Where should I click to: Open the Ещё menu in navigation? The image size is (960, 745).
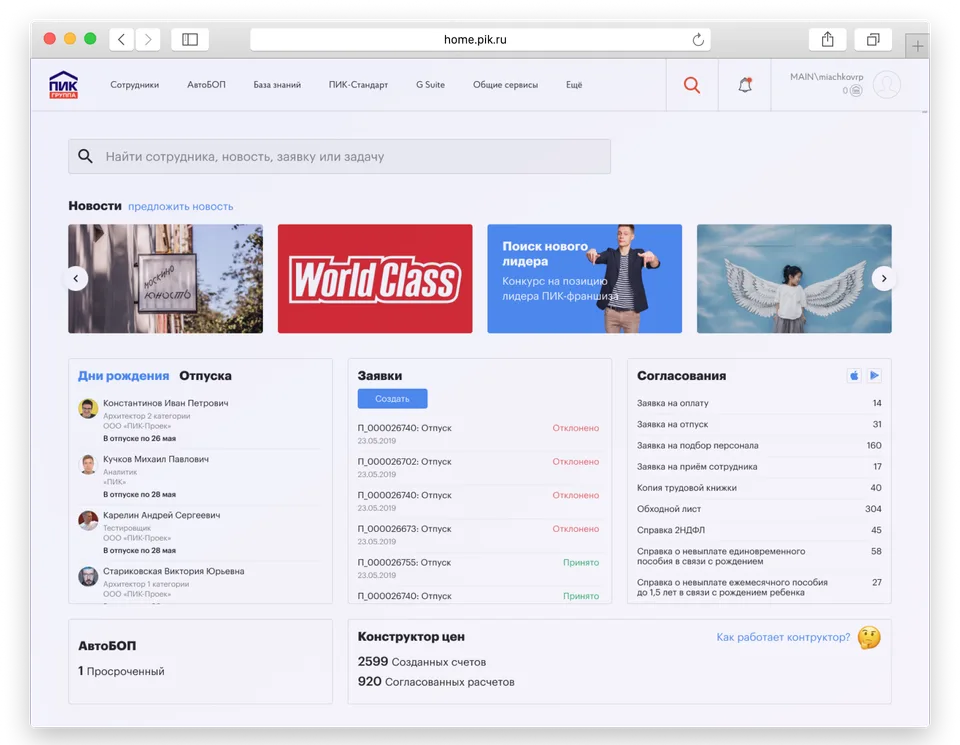(574, 85)
